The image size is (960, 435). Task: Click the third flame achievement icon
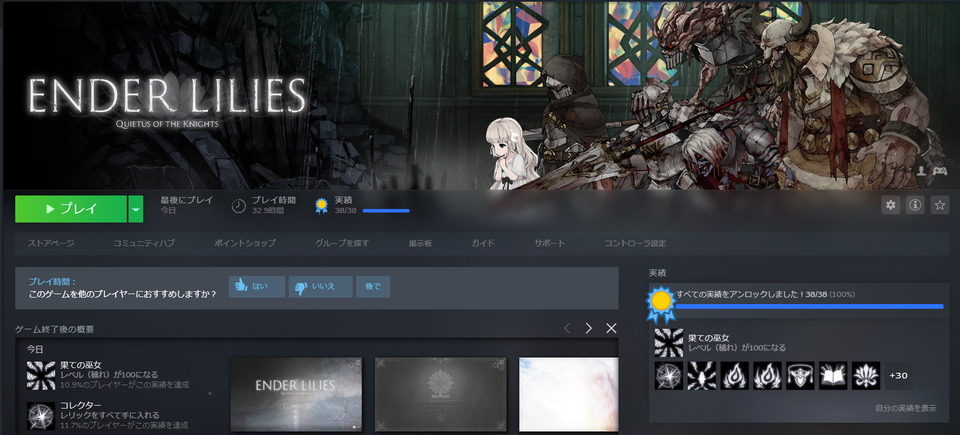click(x=734, y=376)
